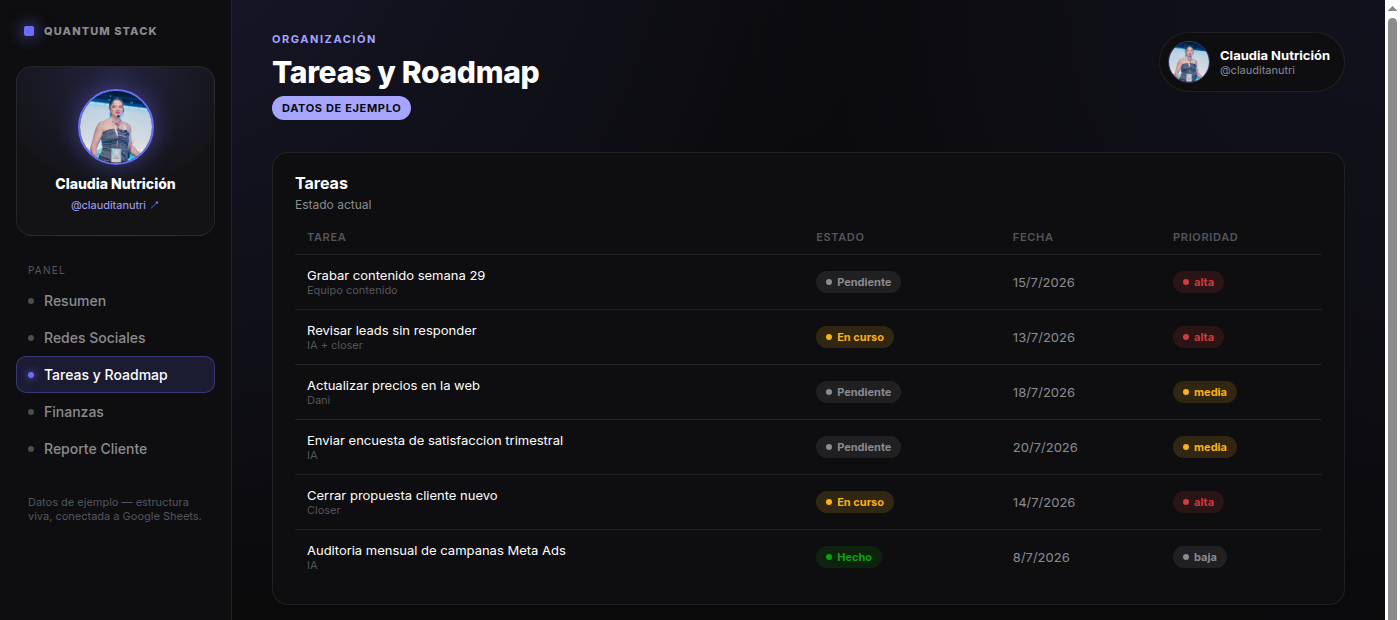Select Tareas y Roadmap menu item
Image resolution: width=1400 pixels, height=620 pixels.
[116, 375]
